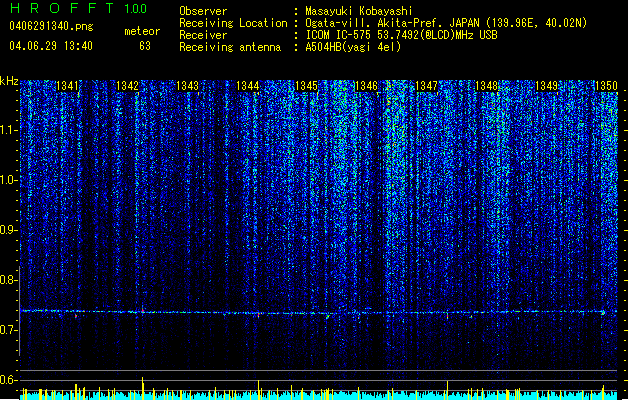Click the Receiver label
This screenshot has height=400, width=629.
(x=203, y=35)
